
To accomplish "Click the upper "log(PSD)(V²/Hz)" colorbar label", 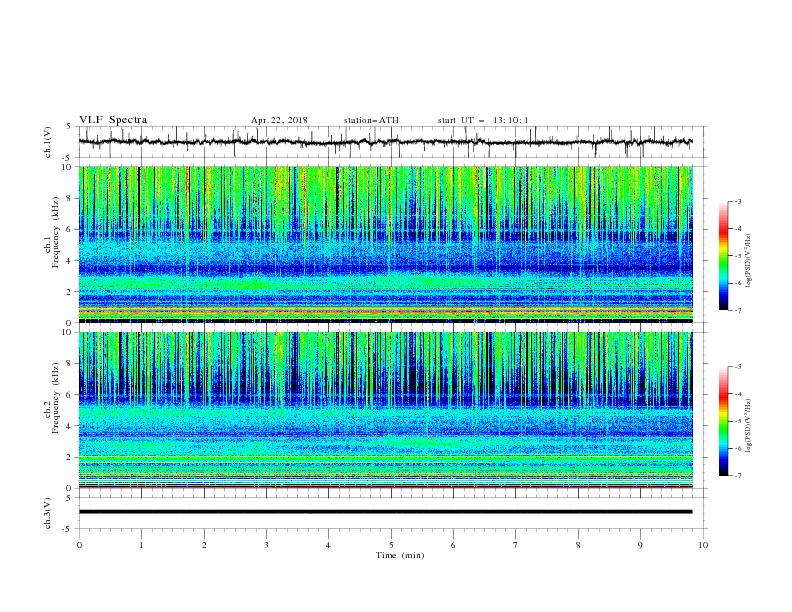I will tap(749, 261).
